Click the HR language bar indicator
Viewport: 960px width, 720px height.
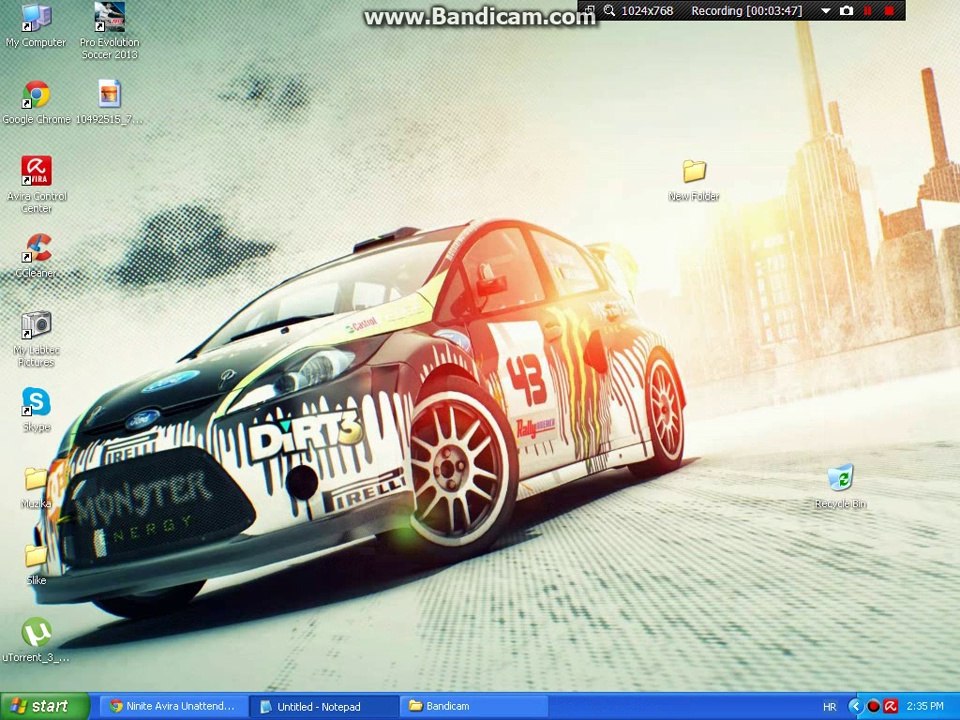[830, 707]
